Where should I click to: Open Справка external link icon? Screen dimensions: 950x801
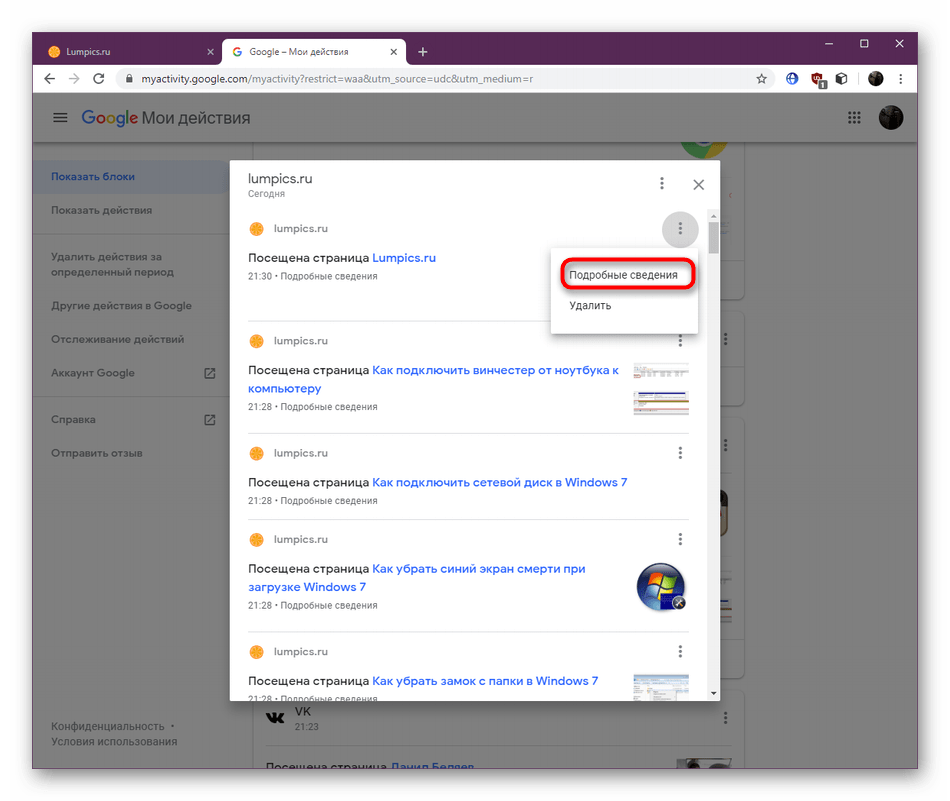coord(210,420)
